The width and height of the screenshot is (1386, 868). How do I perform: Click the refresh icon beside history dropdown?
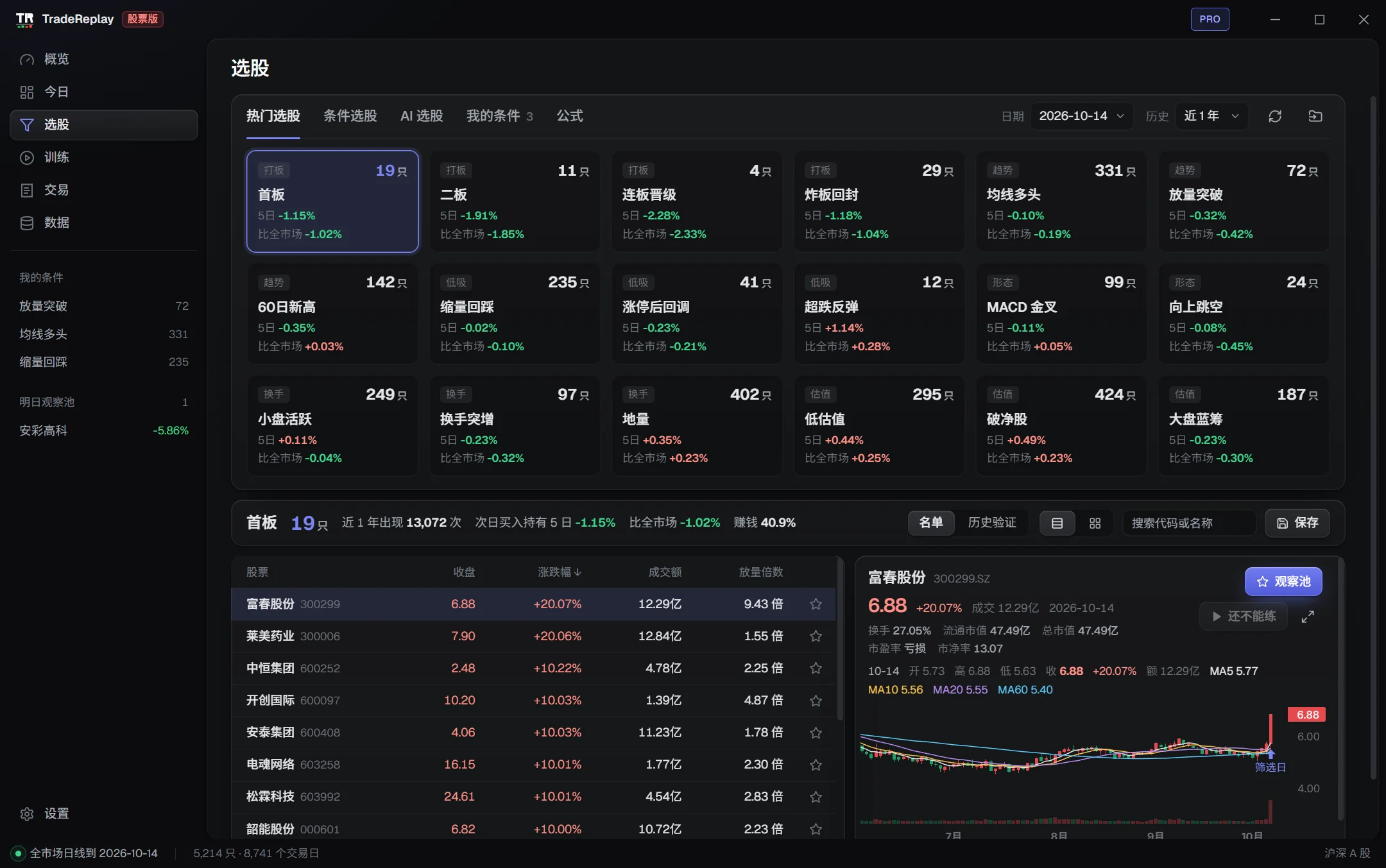pyautogui.click(x=1275, y=116)
